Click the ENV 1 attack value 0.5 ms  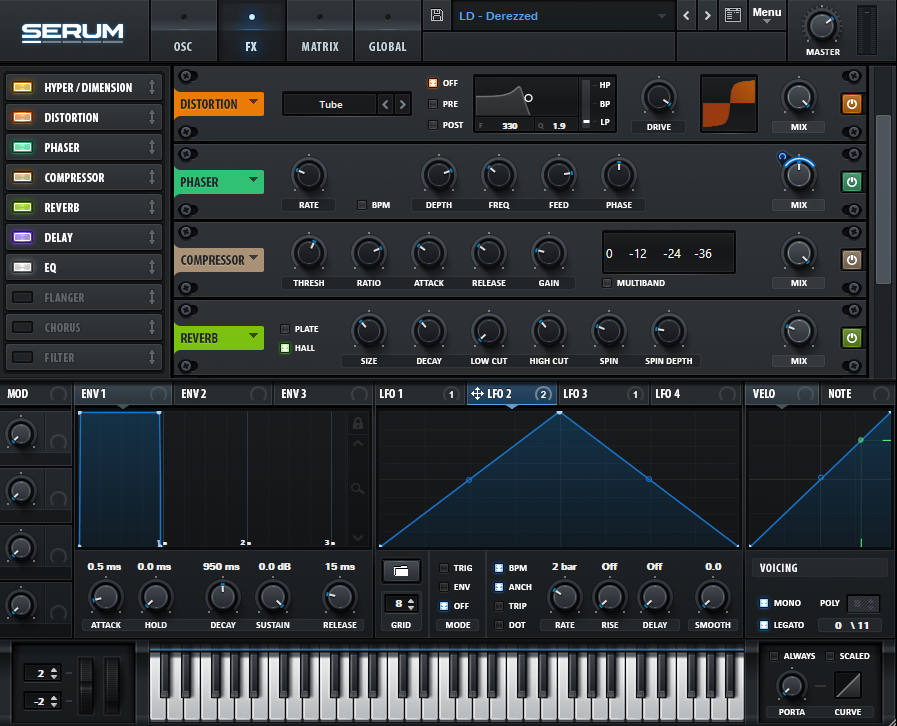click(x=104, y=566)
